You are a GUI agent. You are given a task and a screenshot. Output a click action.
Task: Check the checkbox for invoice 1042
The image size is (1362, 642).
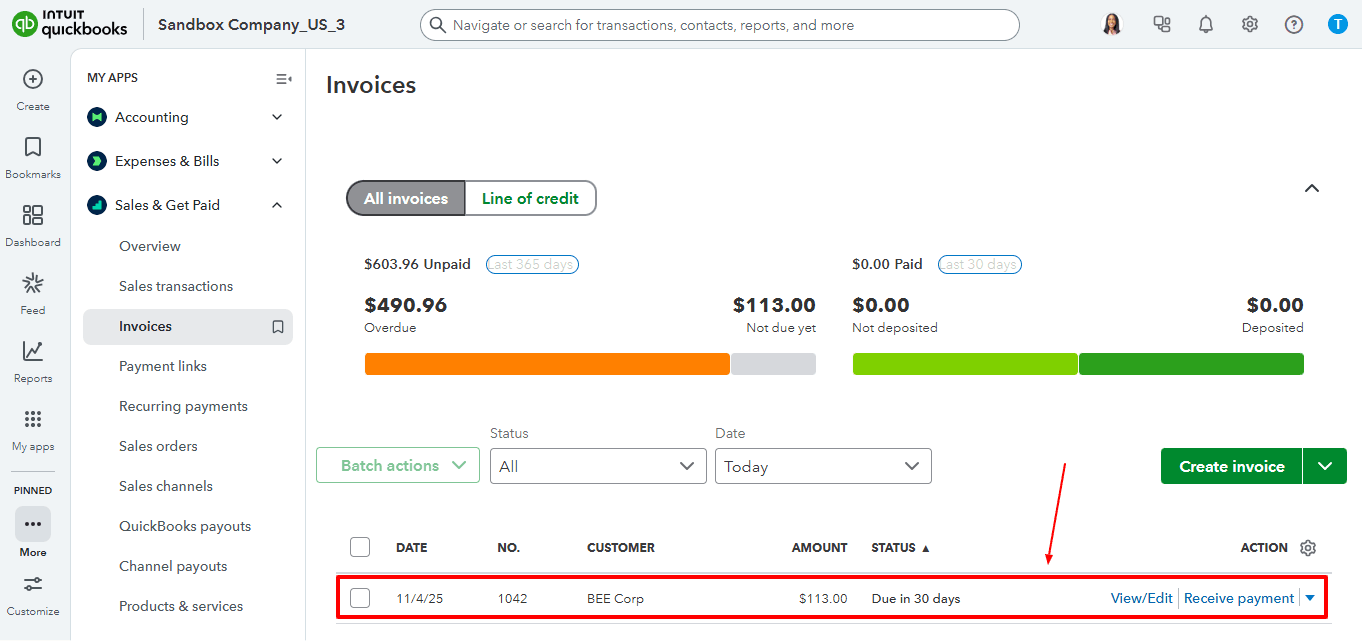(359, 597)
